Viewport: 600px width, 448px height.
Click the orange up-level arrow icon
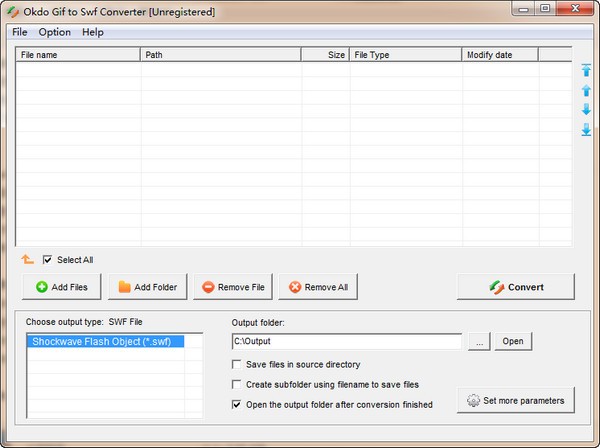(28, 259)
